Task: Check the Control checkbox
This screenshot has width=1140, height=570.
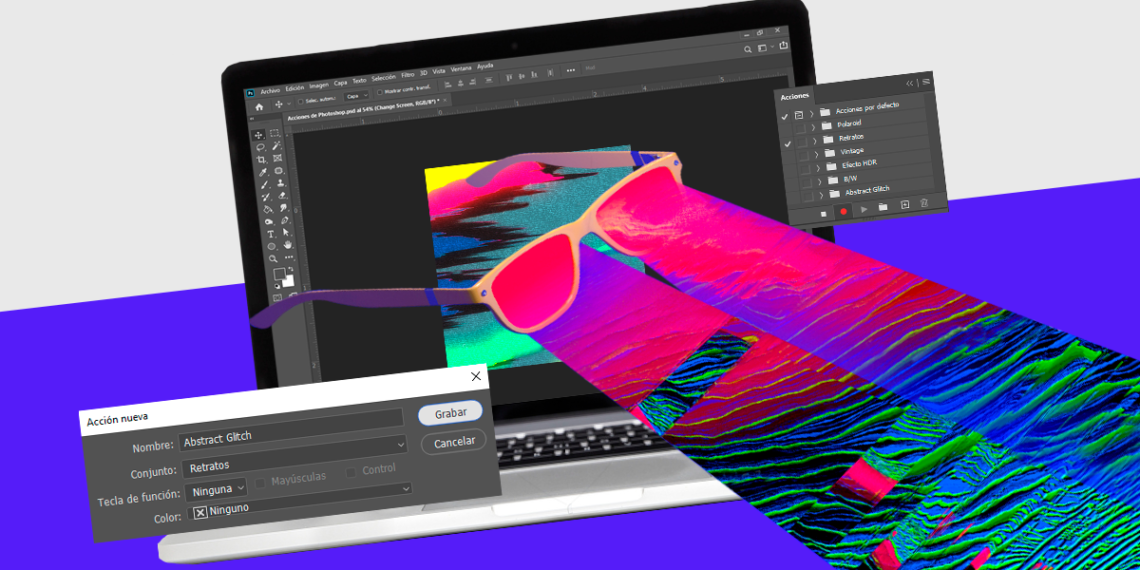Action: tap(351, 472)
